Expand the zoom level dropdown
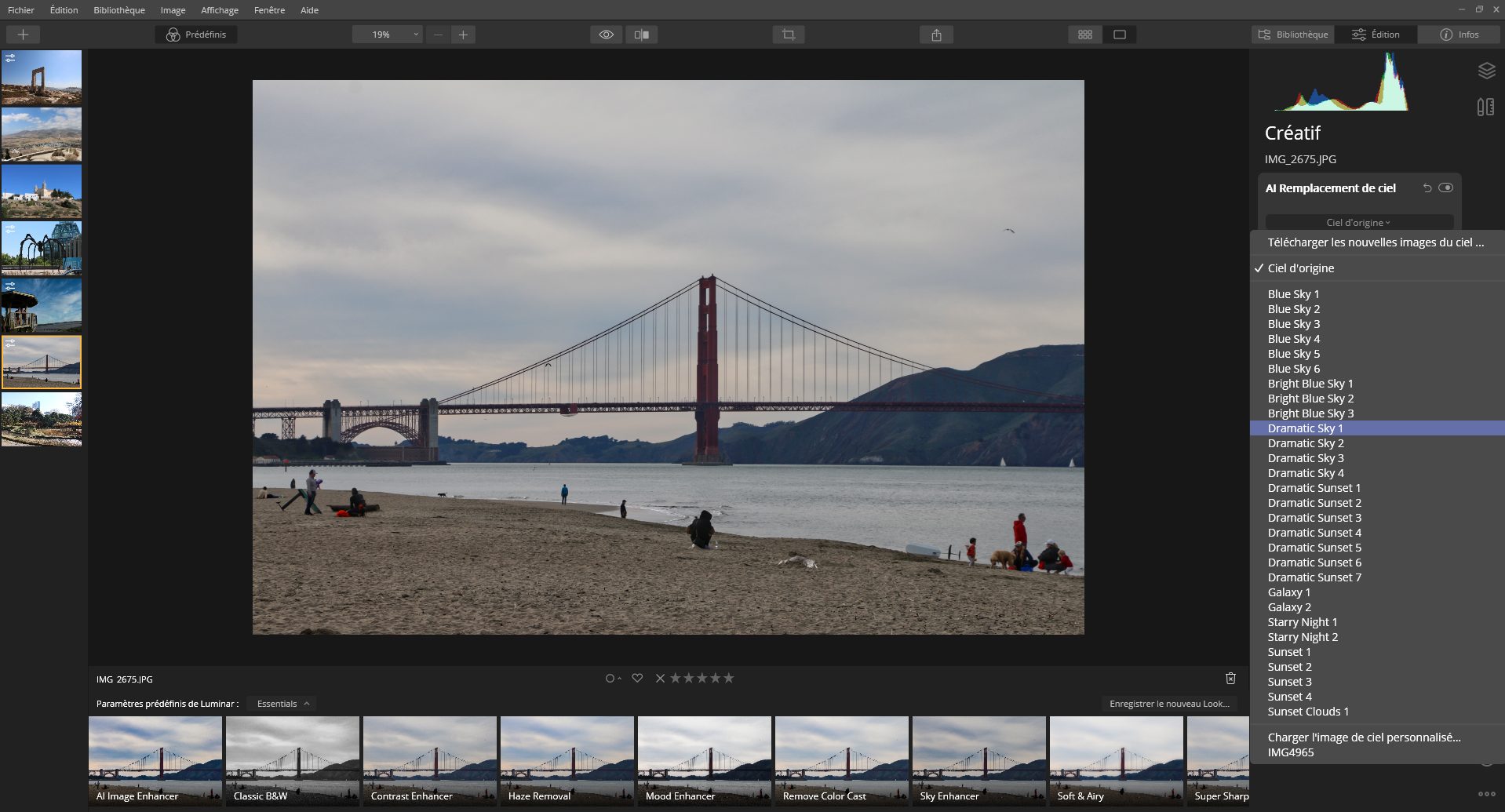 coord(415,34)
